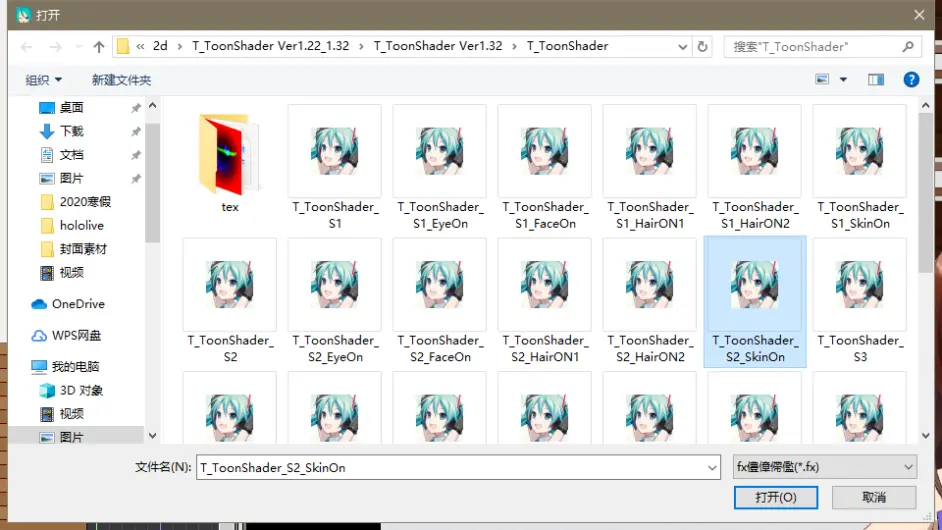Select the T_ToonShader_S1_FaceOn file
The width and height of the screenshot is (942, 530).
[545, 168]
